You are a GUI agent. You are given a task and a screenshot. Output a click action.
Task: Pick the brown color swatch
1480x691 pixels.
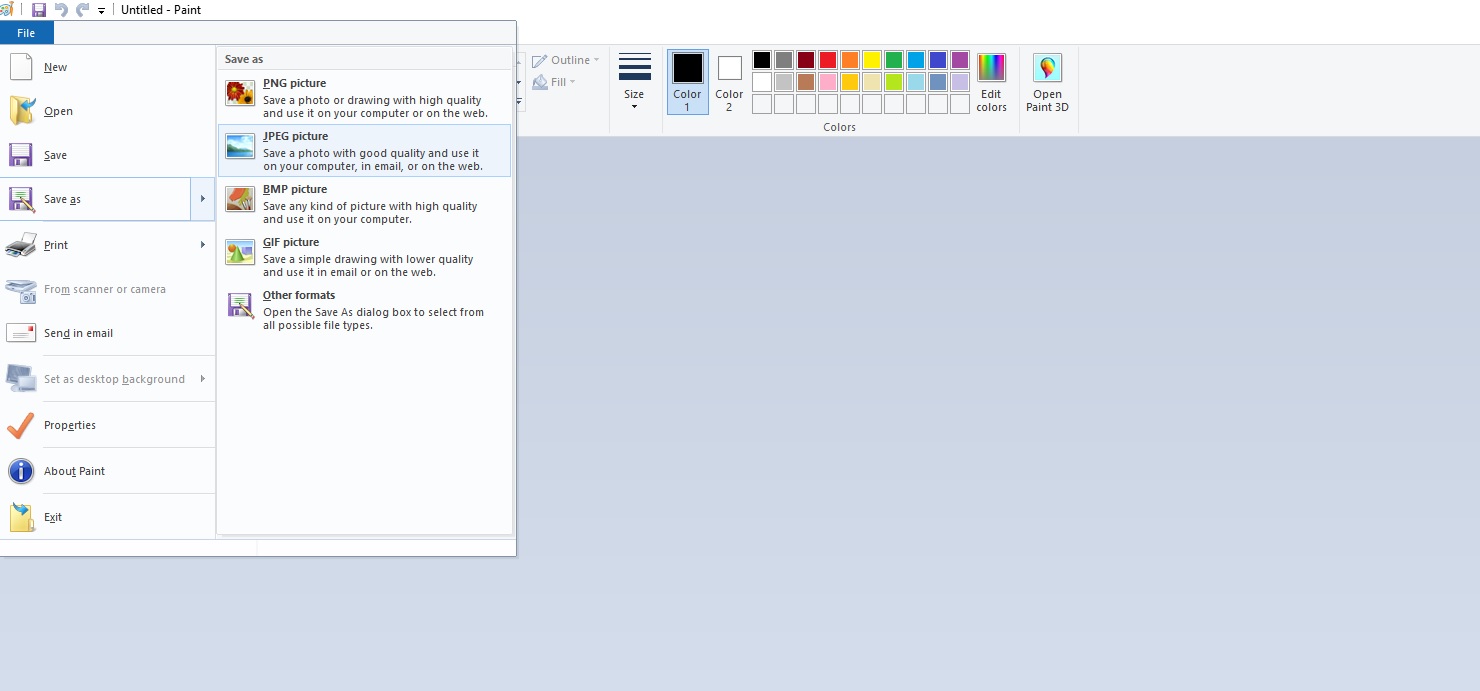coord(806,82)
